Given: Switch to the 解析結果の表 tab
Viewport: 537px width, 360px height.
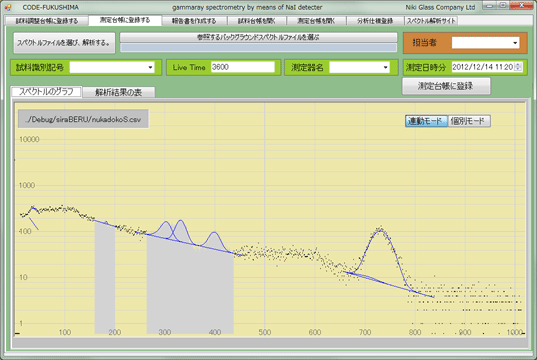Looking at the screenshot, I should (118, 92).
